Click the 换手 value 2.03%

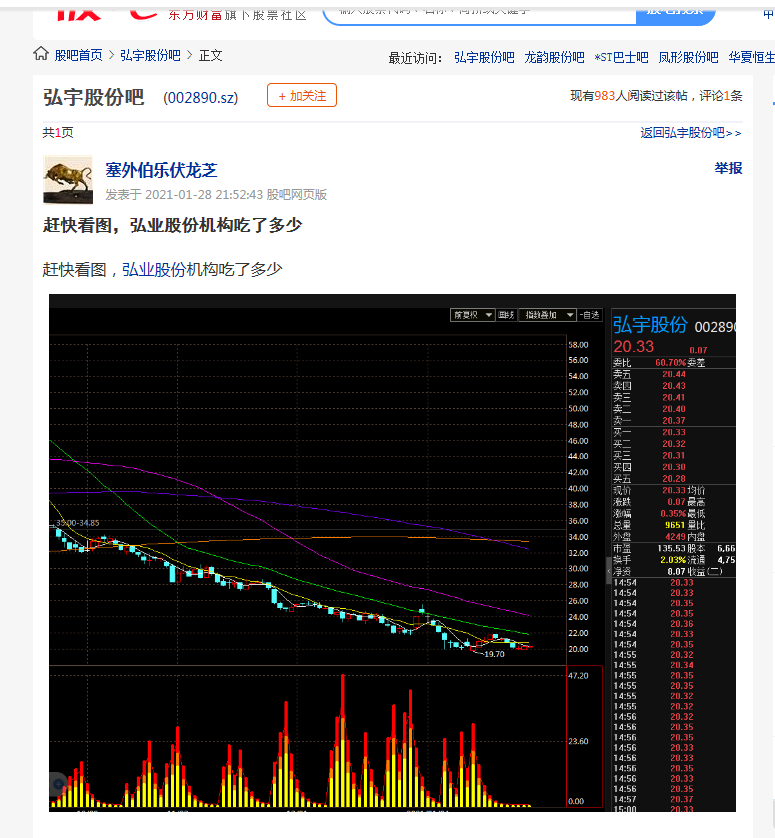[673, 560]
